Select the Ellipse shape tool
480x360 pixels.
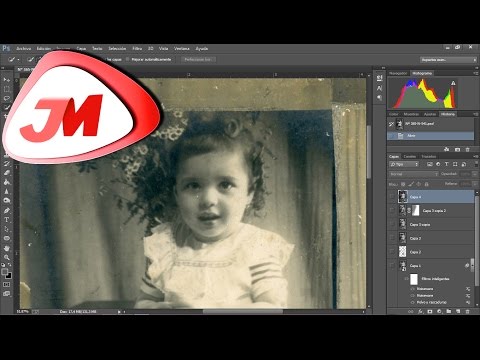coord(6,238)
